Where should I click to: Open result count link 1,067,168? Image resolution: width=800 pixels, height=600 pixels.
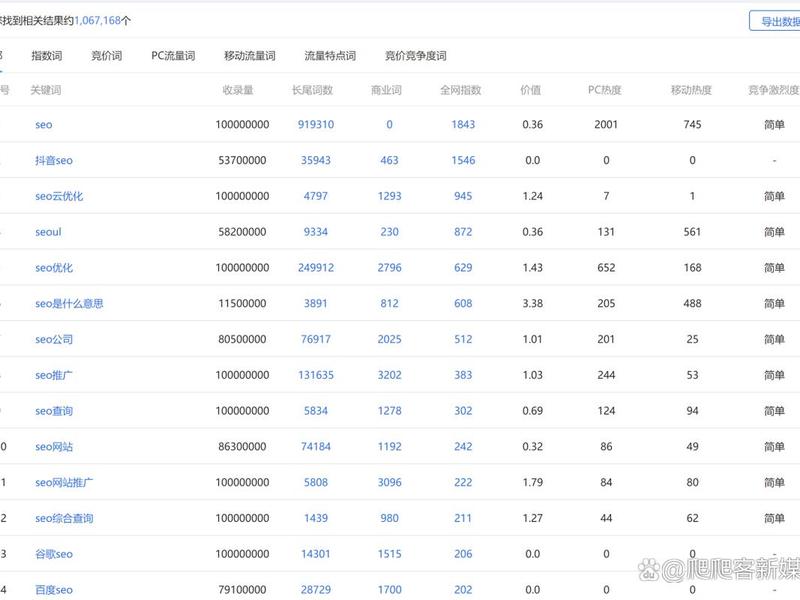tap(97, 20)
